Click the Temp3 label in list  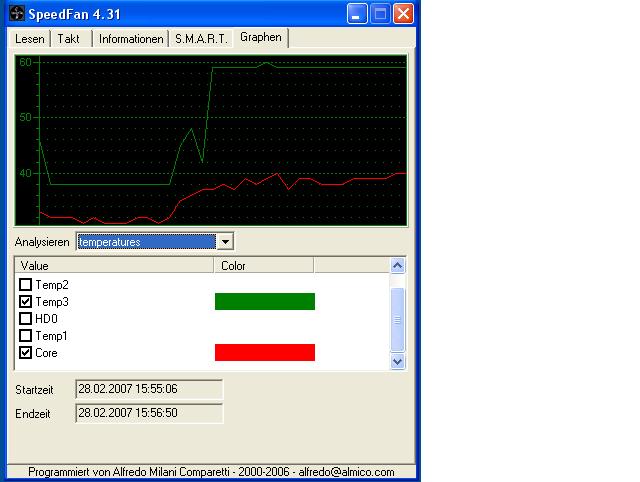click(52, 302)
